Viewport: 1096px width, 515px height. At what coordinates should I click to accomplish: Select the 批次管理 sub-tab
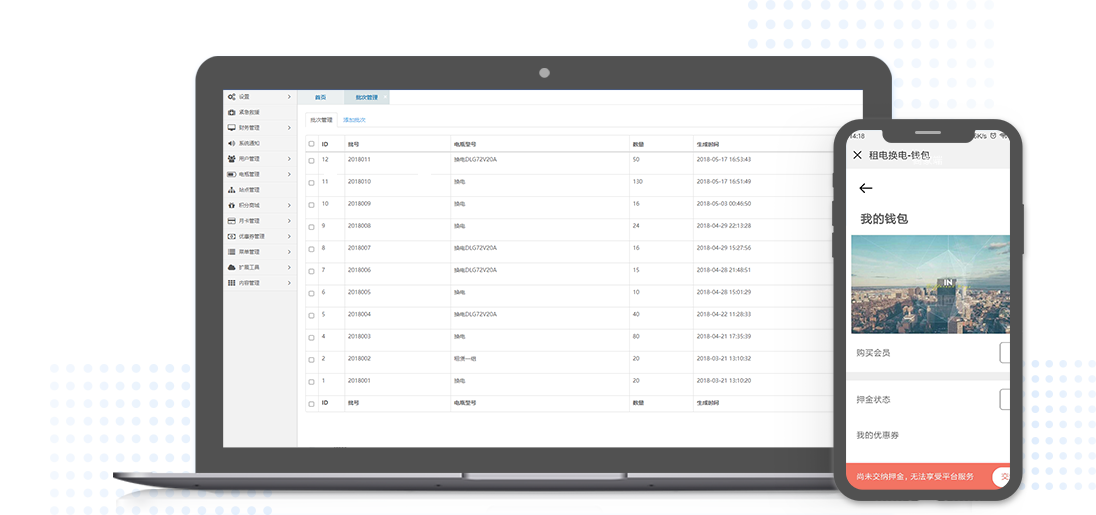coord(321,120)
